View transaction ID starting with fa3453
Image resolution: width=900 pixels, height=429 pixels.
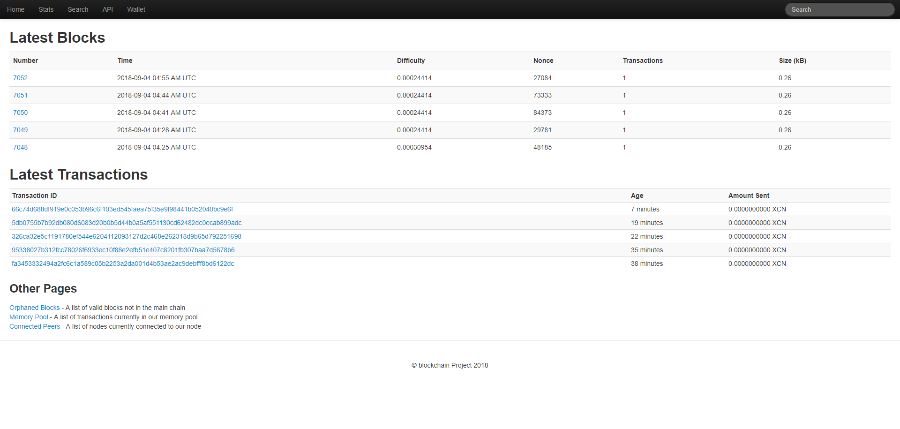[123, 263]
